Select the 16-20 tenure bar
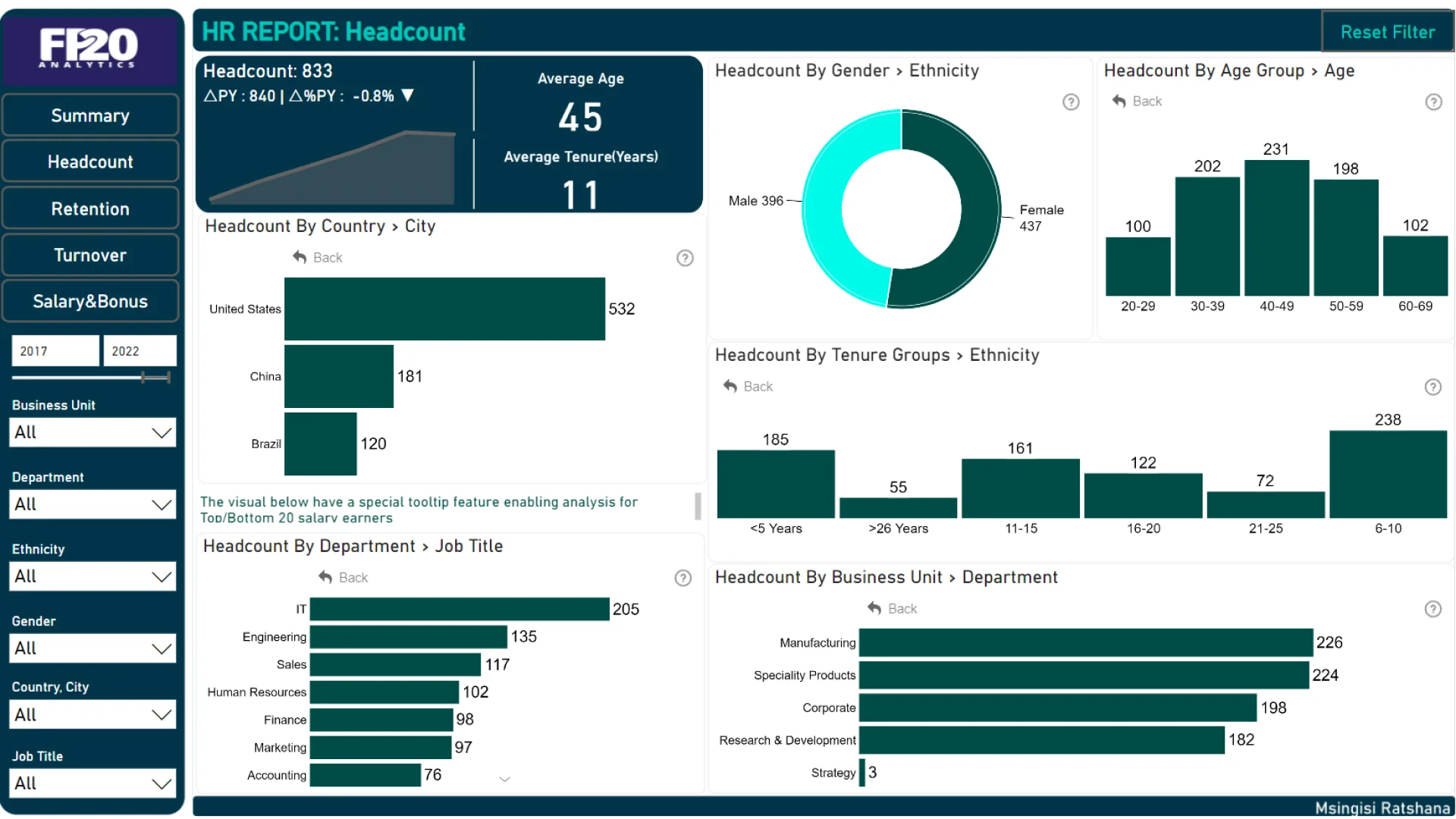 1144,496
